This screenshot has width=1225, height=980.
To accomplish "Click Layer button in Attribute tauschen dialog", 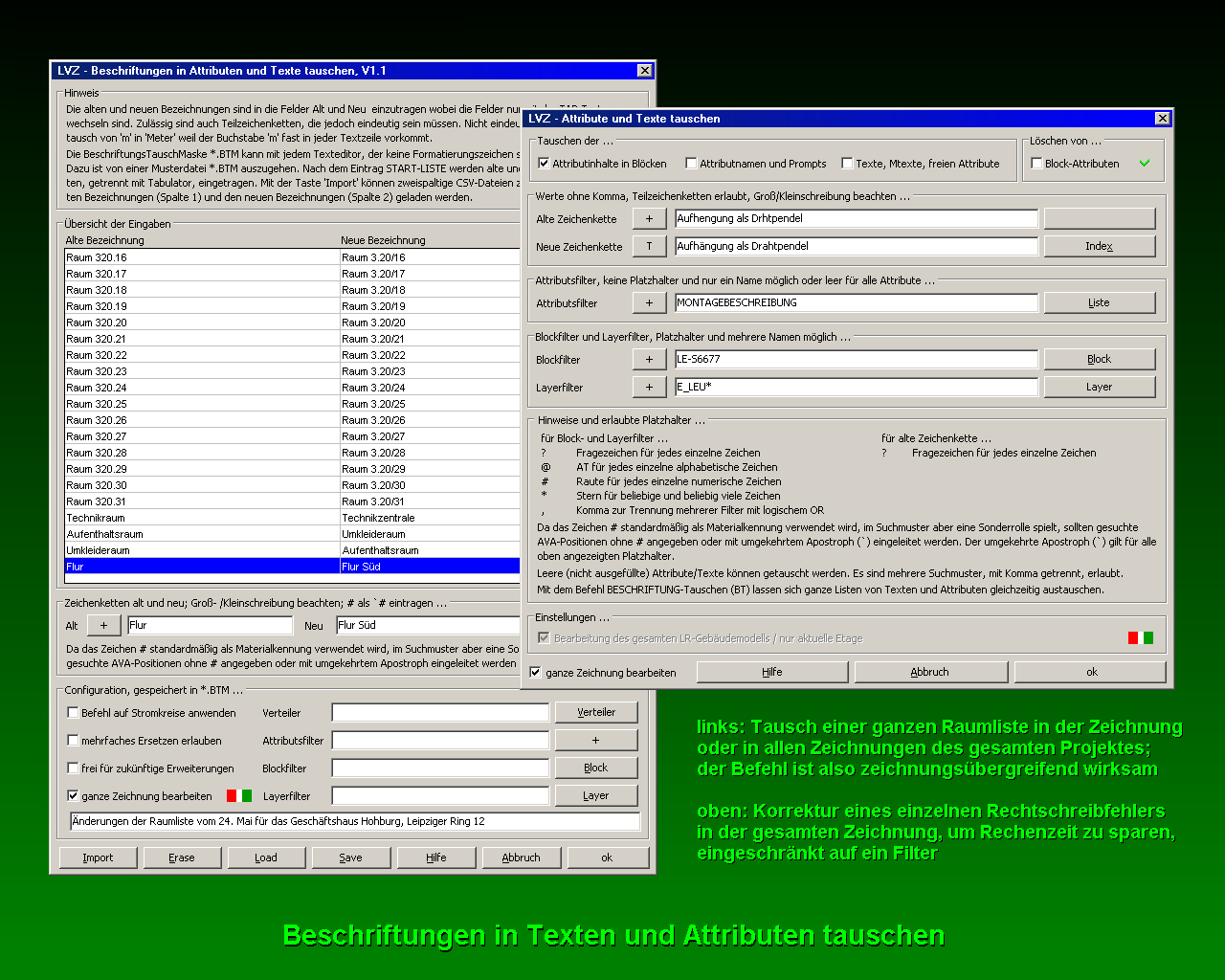I will 1099,388.
